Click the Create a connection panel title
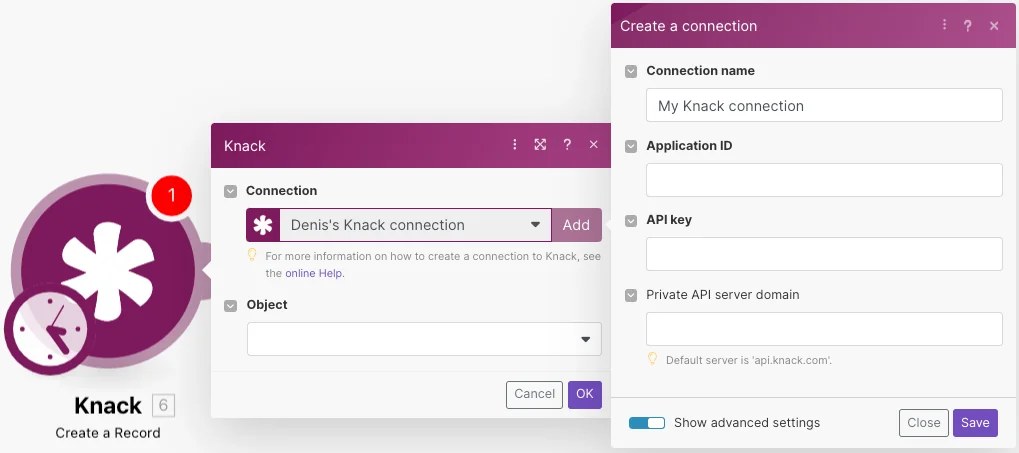The width and height of the screenshot is (1019, 453). (688, 26)
